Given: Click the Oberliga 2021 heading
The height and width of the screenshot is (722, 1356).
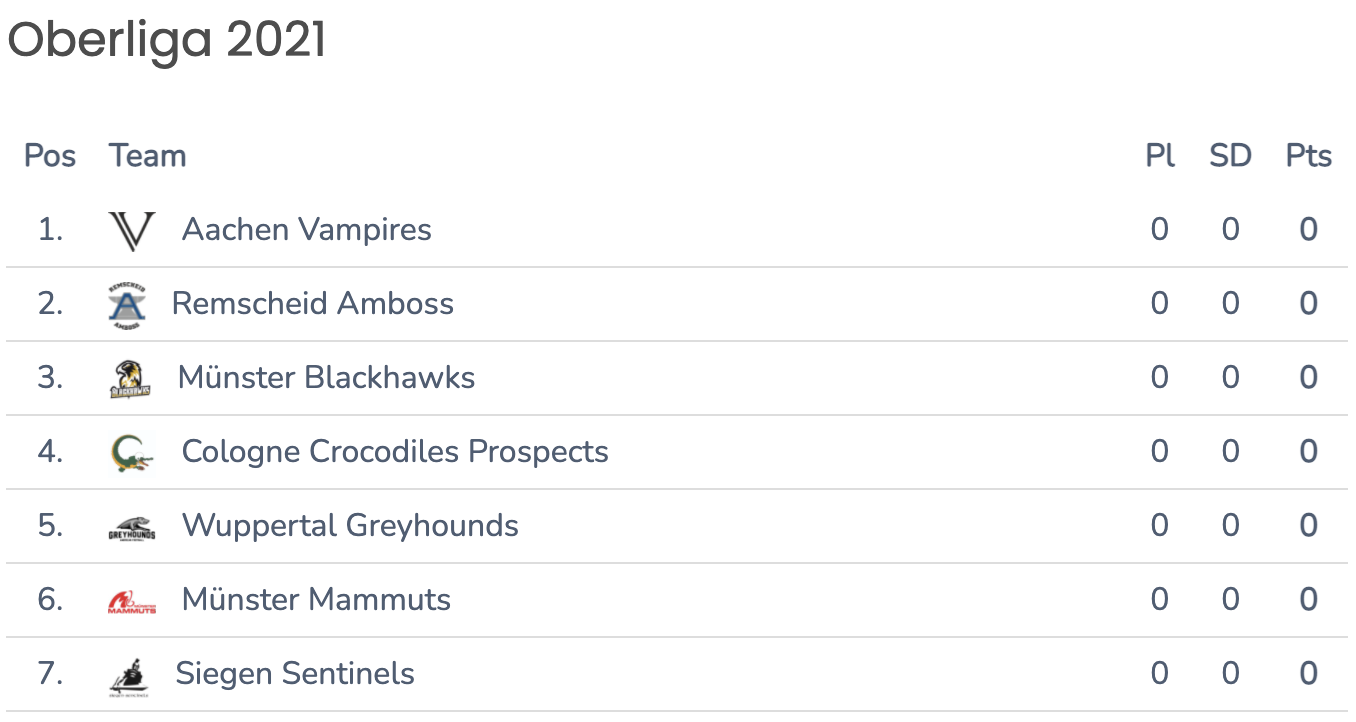Looking at the screenshot, I should click(167, 40).
